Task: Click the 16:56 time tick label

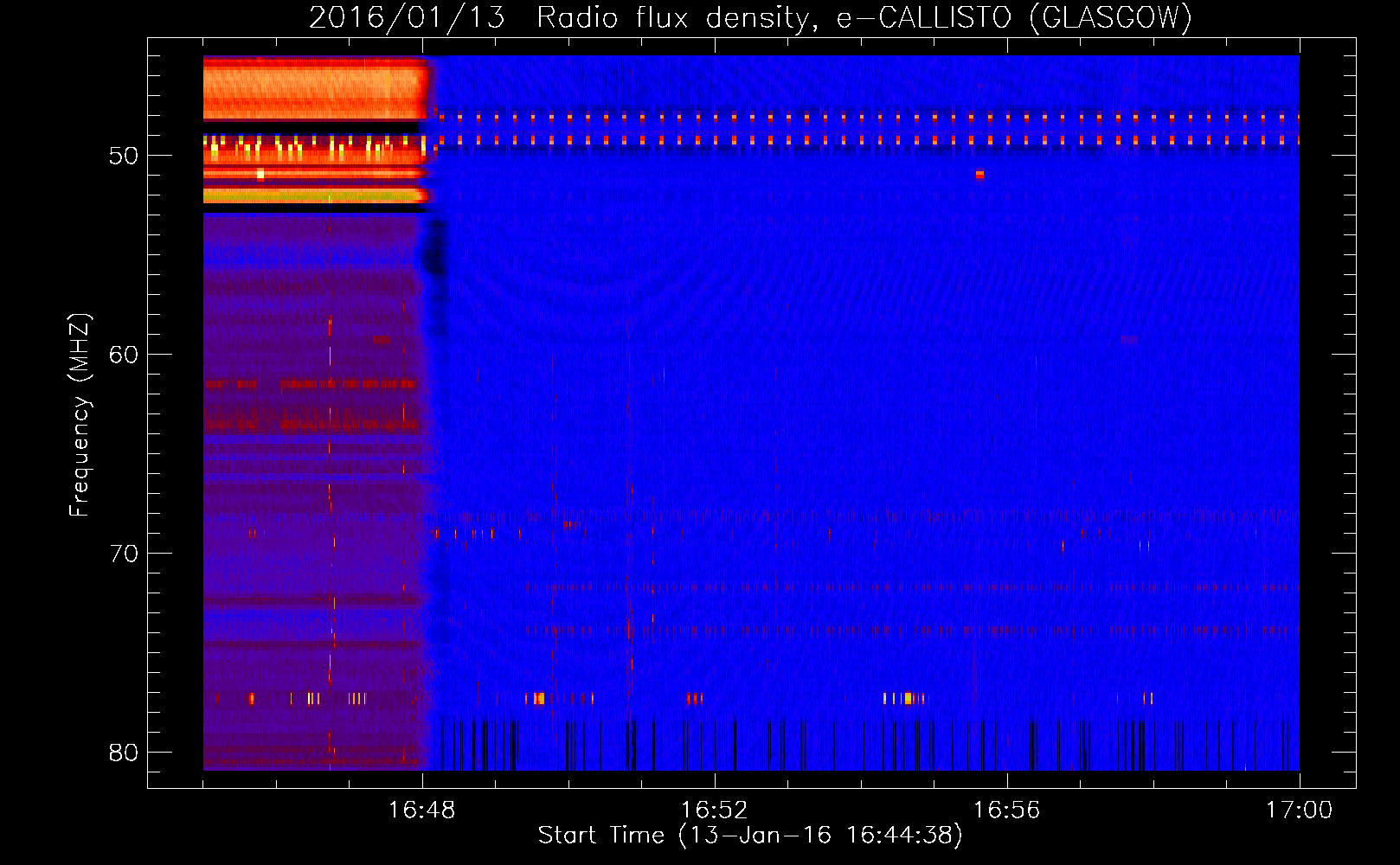Action: [x=1006, y=811]
